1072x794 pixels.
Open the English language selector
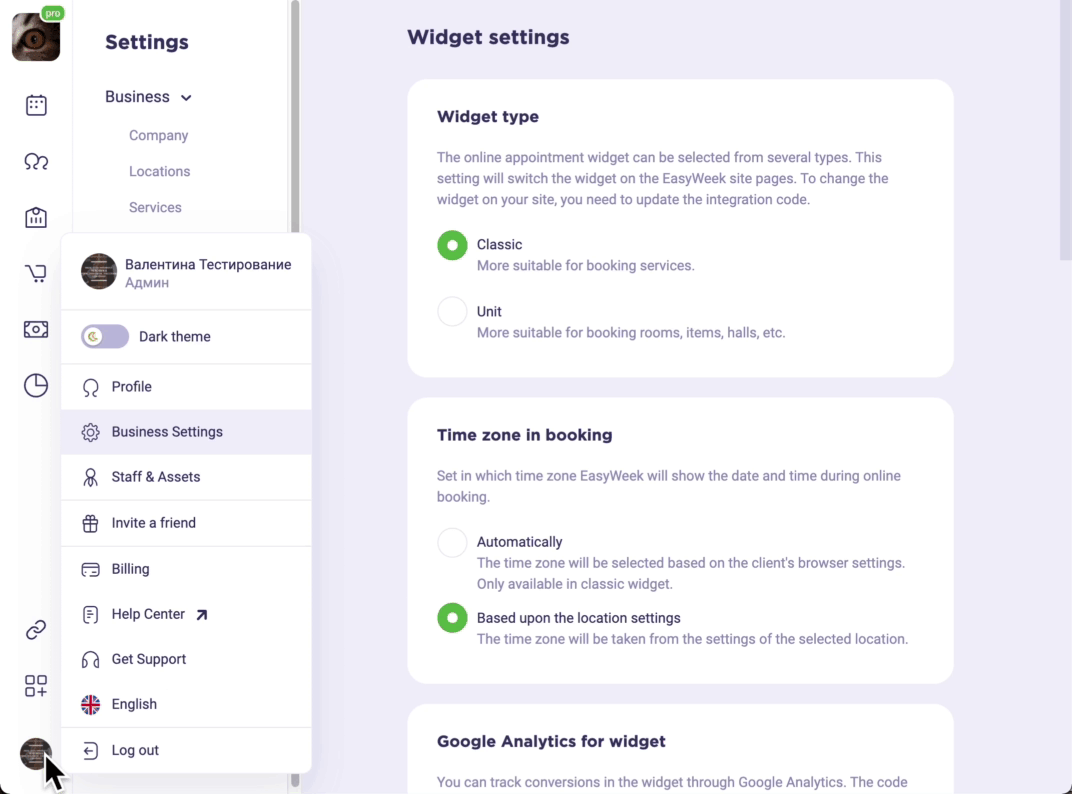134,704
